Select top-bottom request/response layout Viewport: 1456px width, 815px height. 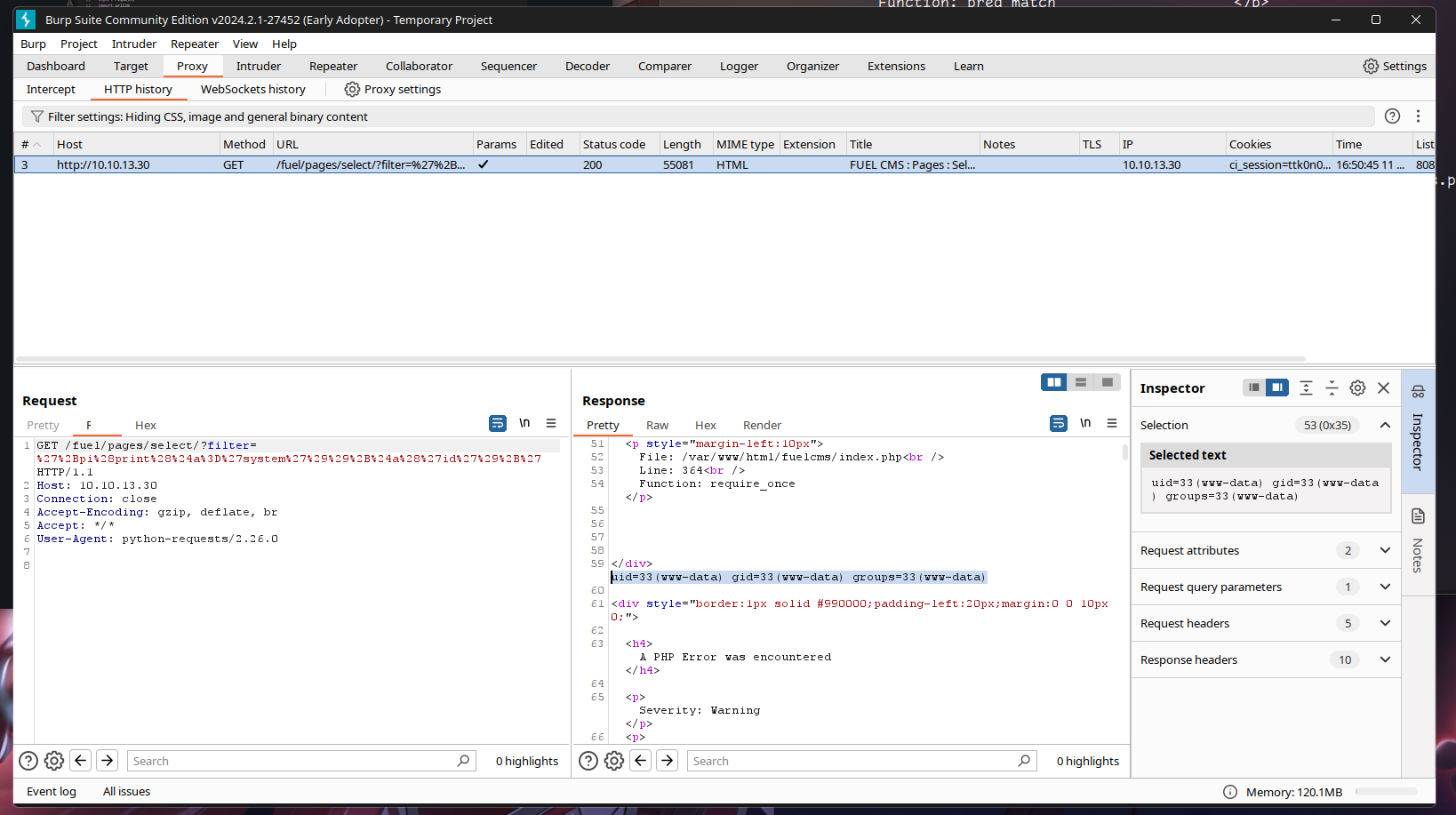coord(1081,382)
